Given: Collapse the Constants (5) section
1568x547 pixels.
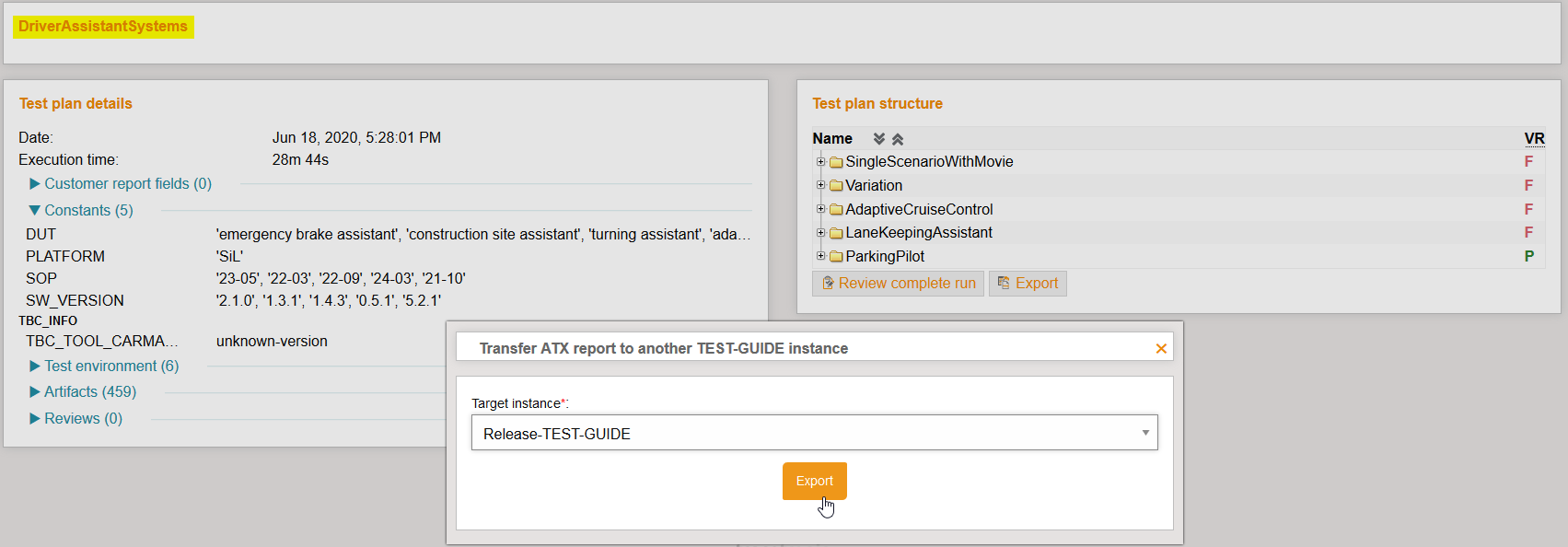Looking at the screenshot, I should [x=81, y=210].
